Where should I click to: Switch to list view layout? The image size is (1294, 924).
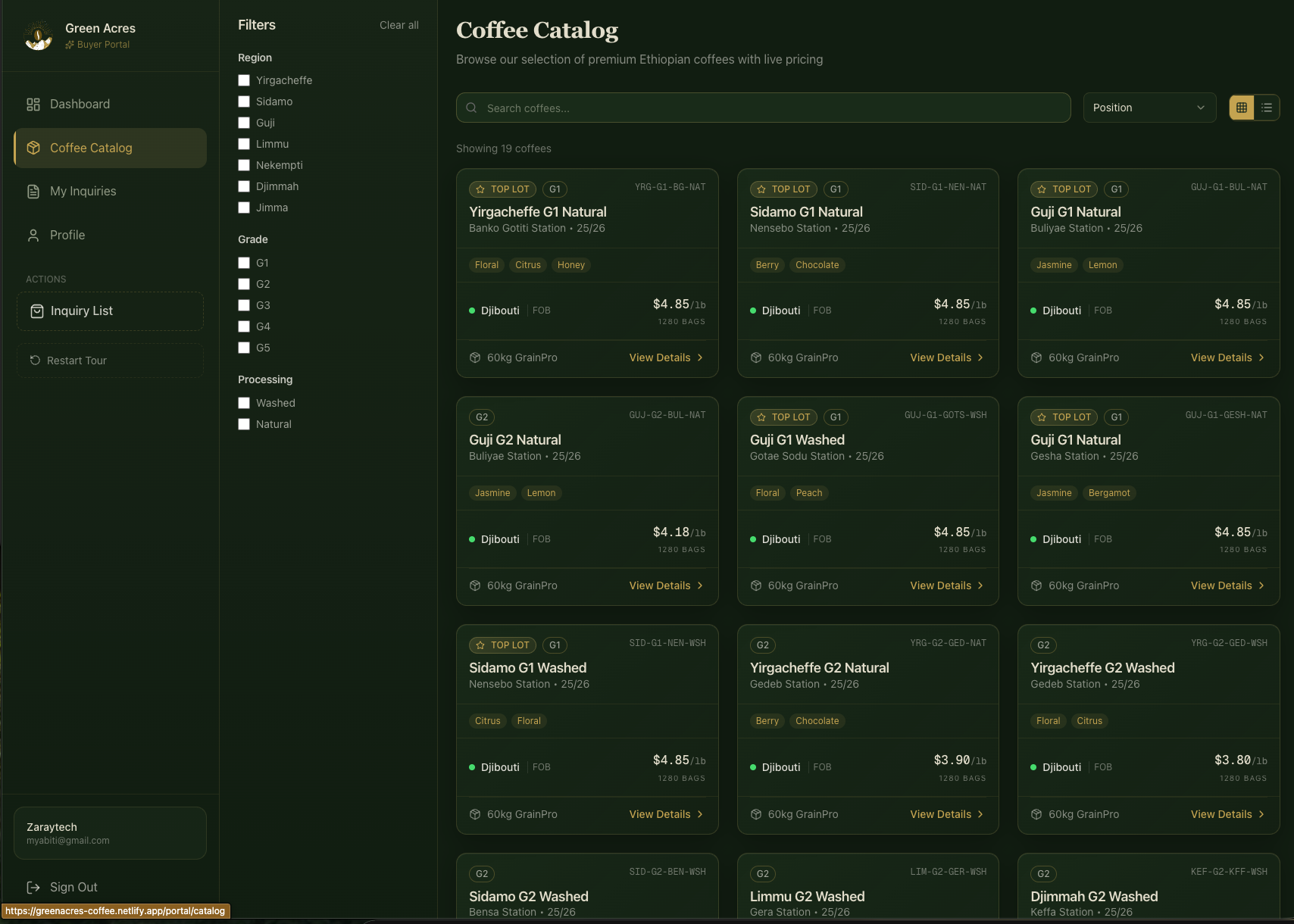click(x=1267, y=108)
